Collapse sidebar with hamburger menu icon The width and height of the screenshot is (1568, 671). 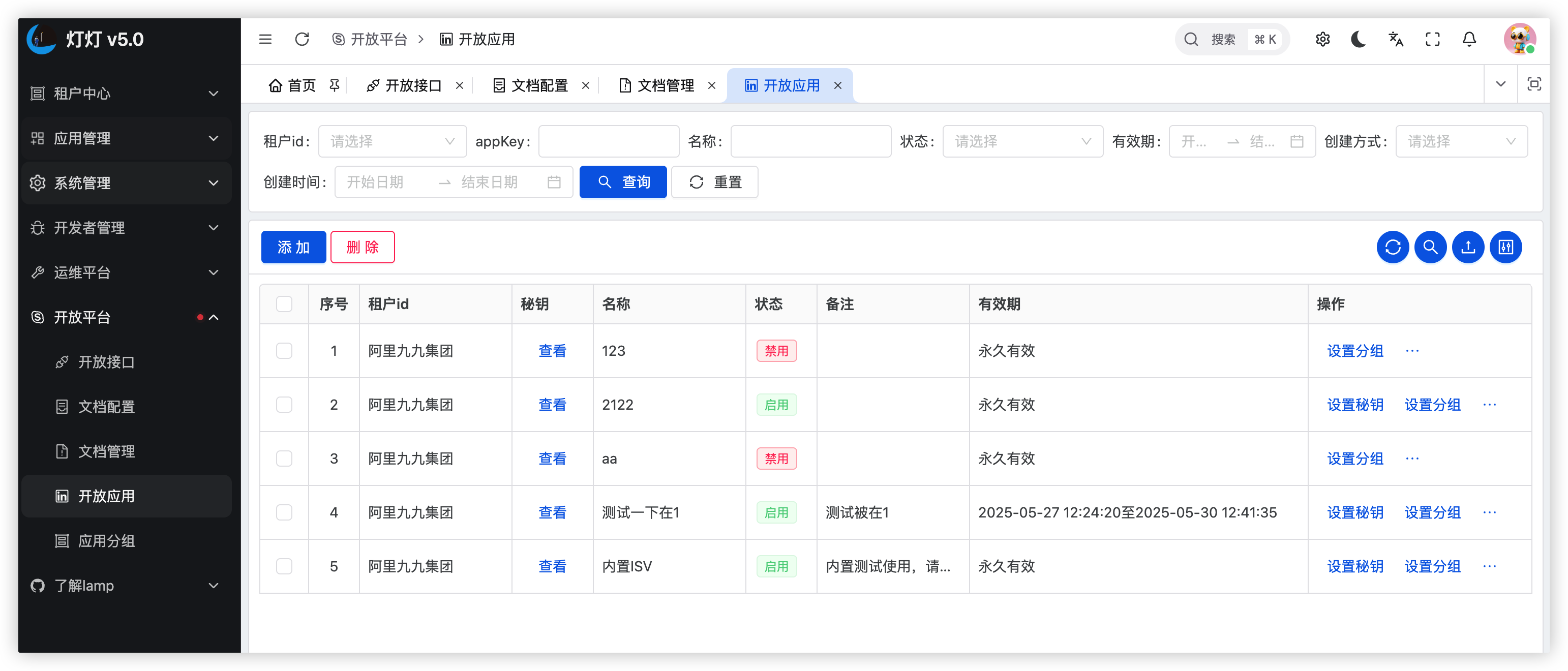coord(265,40)
